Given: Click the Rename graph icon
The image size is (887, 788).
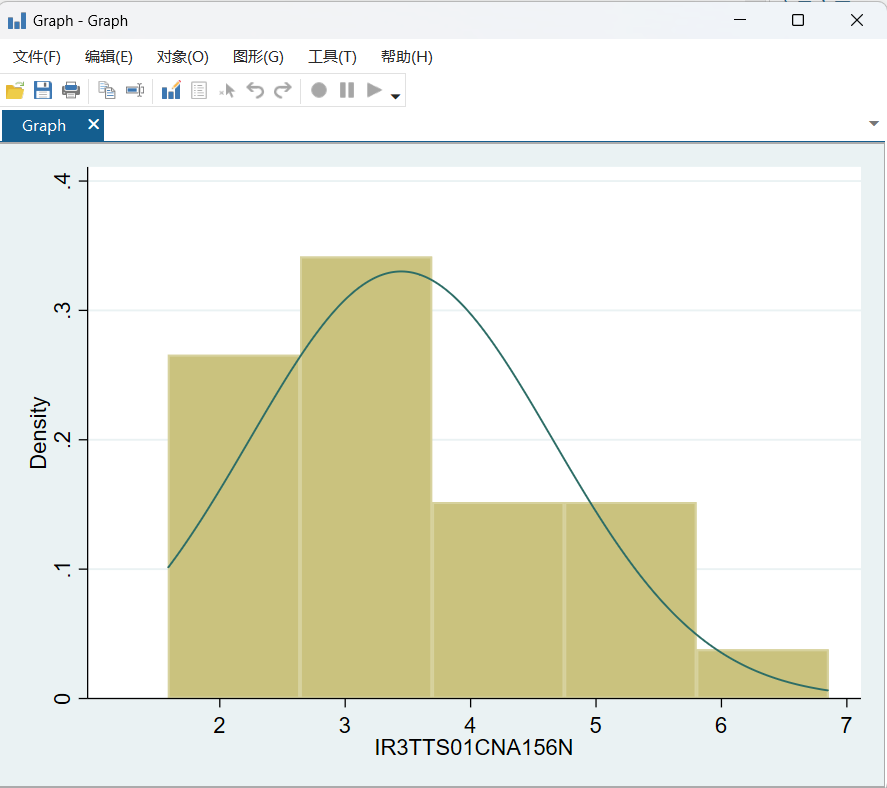Looking at the screenshot, I should pos(134,91).
